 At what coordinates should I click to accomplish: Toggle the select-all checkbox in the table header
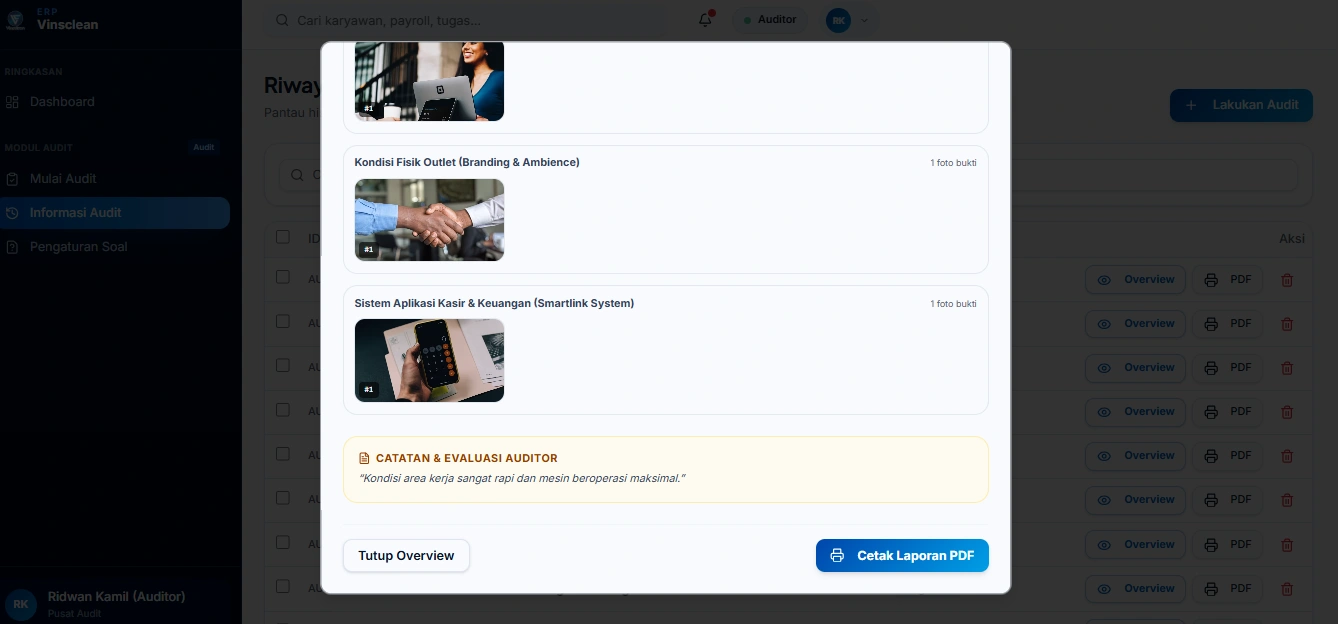click(x=283, y=237)
